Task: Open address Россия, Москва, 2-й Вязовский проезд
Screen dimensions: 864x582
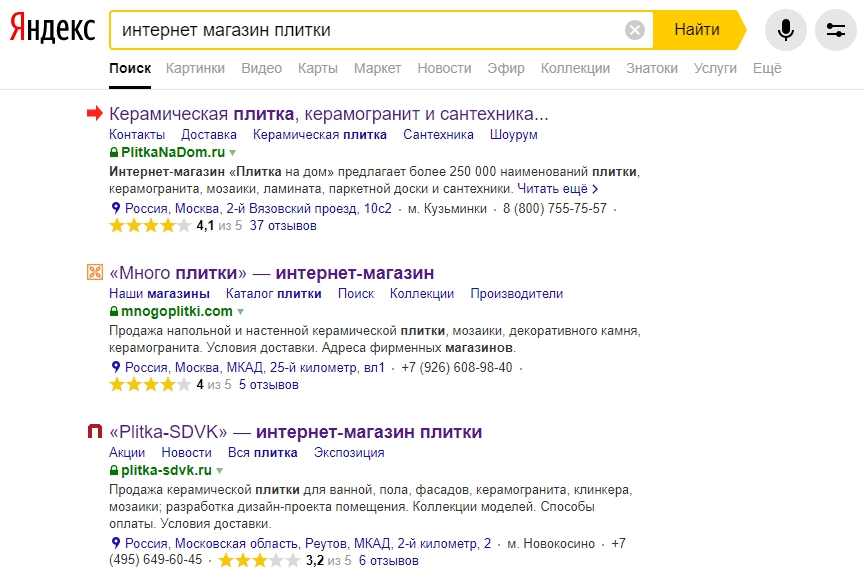Action: pos(258,208)
